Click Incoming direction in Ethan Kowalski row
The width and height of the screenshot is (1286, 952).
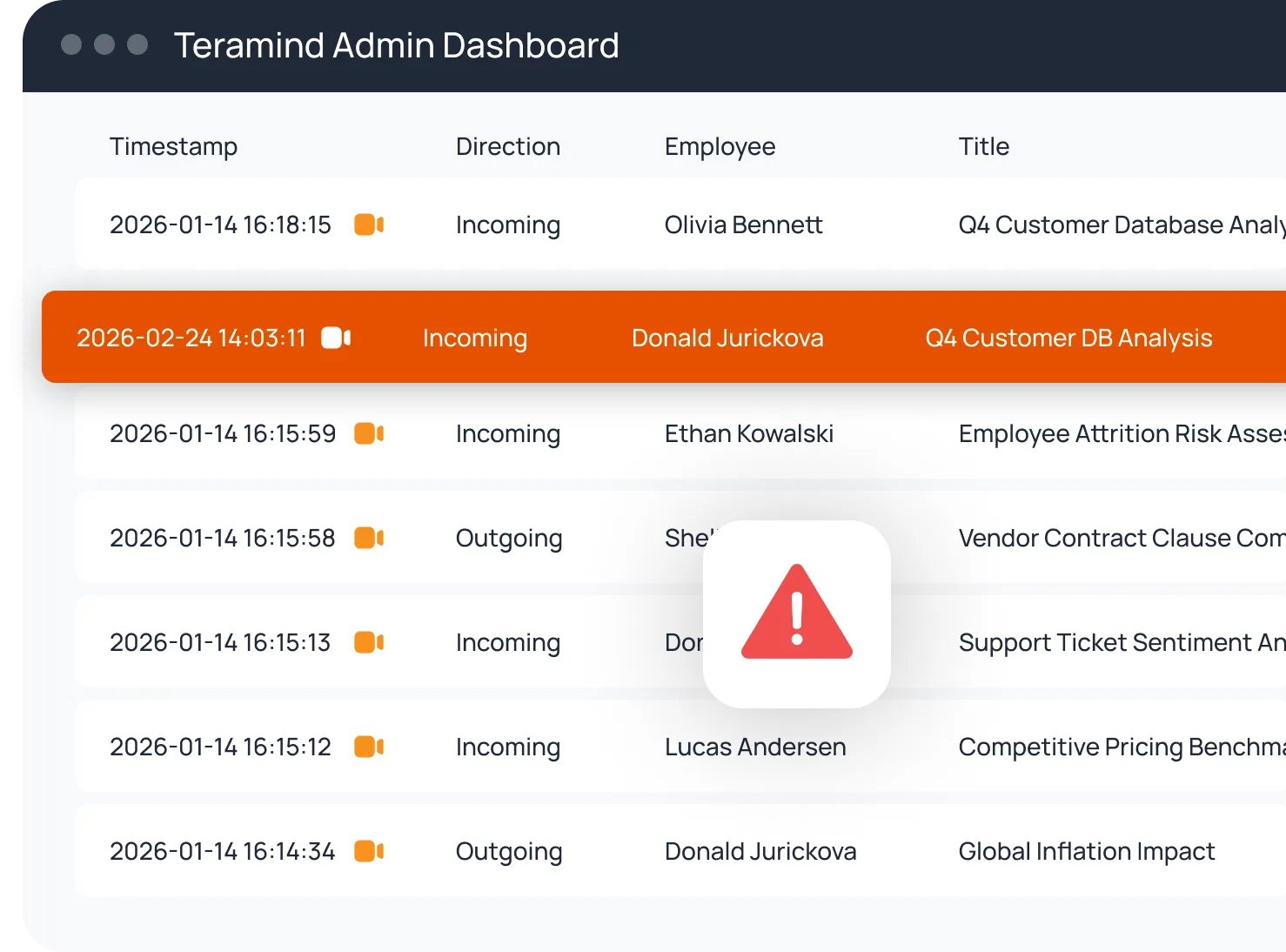pyautogui.click(x=508, y=433)
